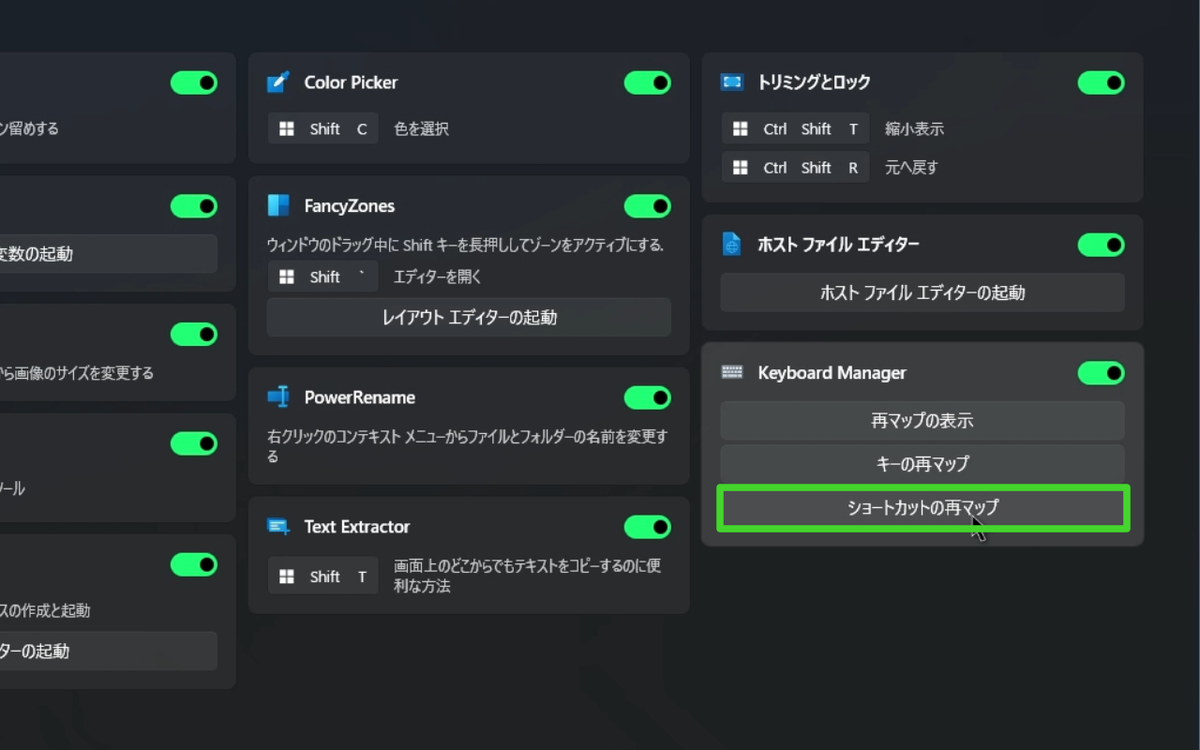Toggle the switch above the 変数の起動 button
This screenshot has height=750, width=1200.
(194, 206)
